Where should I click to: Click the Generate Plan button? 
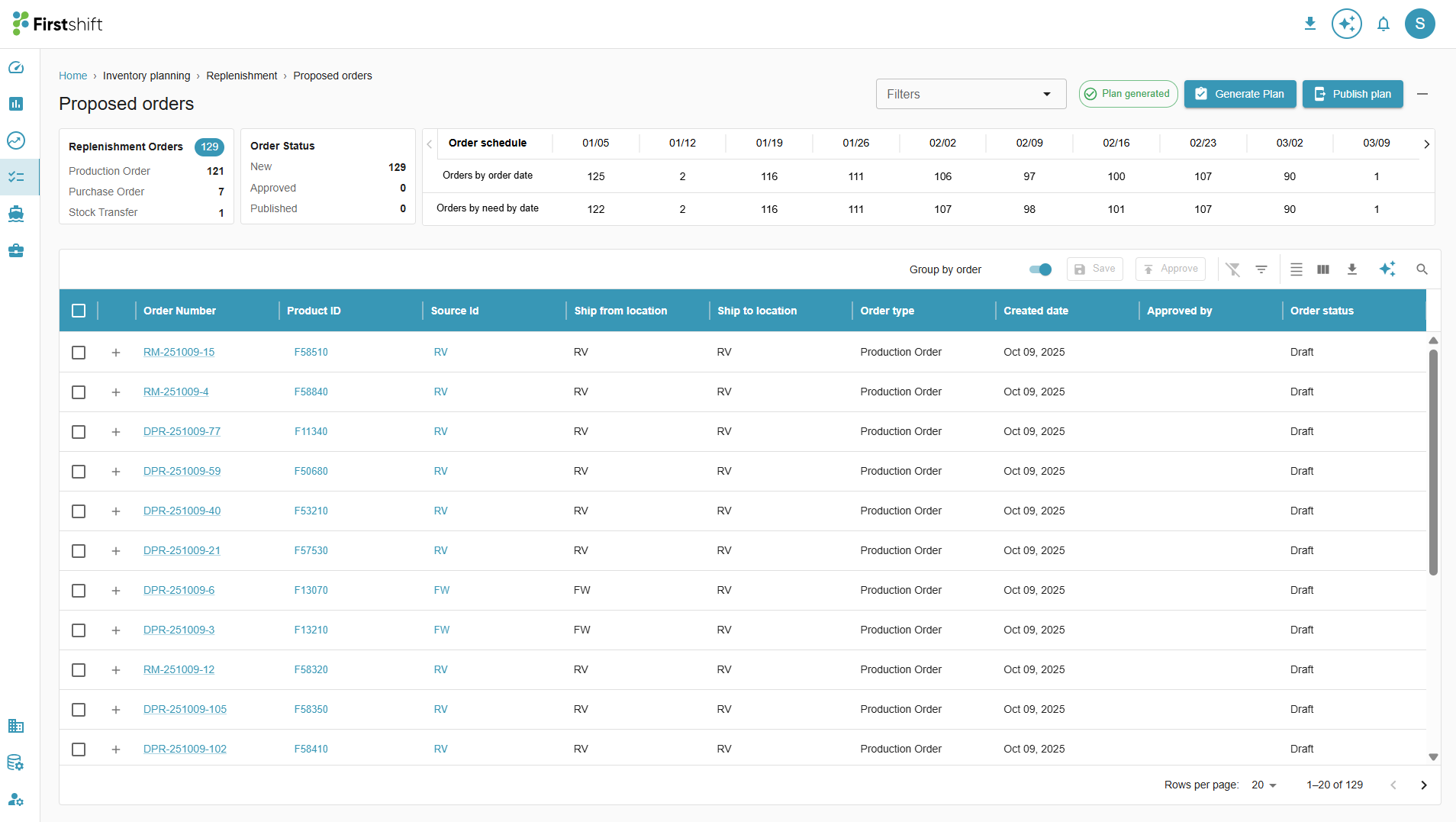[x=1240, y=94]
